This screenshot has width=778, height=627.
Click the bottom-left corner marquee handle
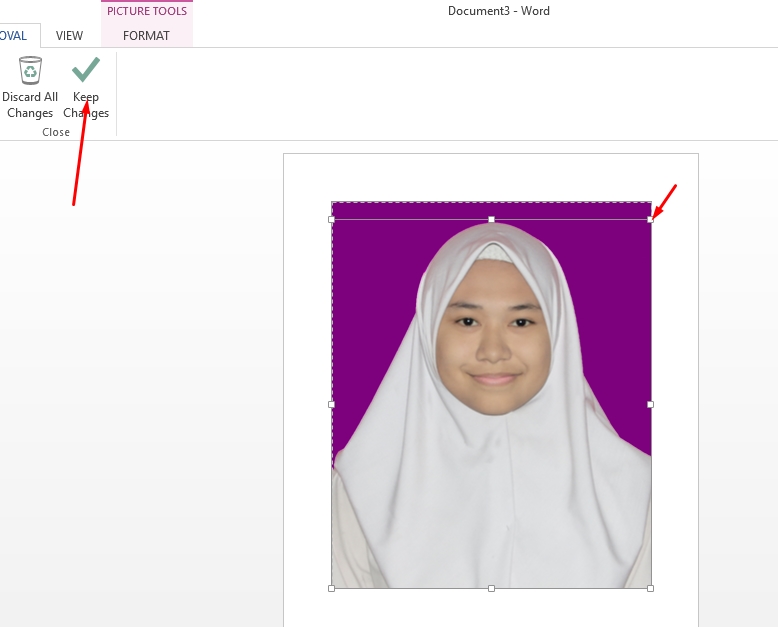(x=331, y=588)
